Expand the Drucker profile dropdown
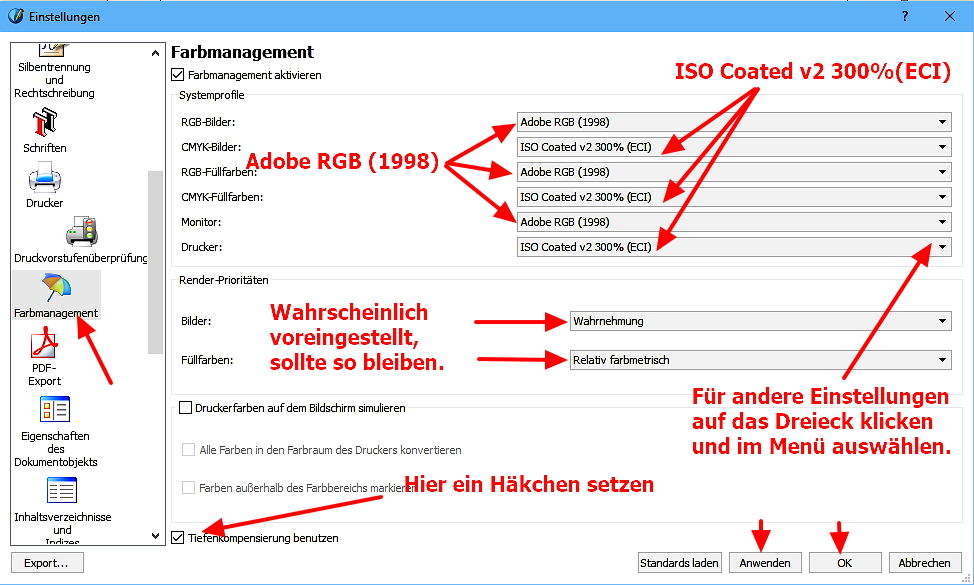The image size is (974, 585). click(x=944, y=246)
